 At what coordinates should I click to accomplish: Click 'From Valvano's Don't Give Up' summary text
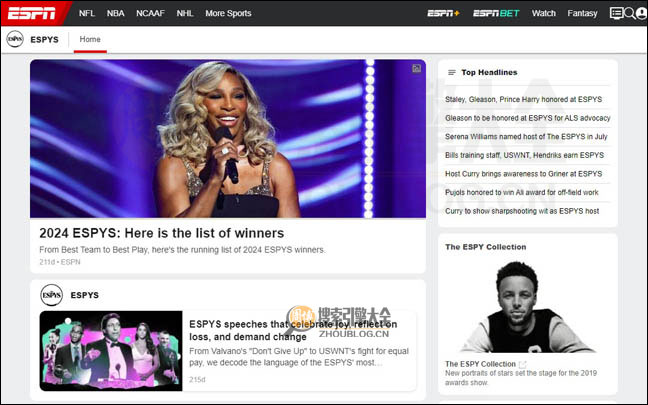click(x=299, y=357)
